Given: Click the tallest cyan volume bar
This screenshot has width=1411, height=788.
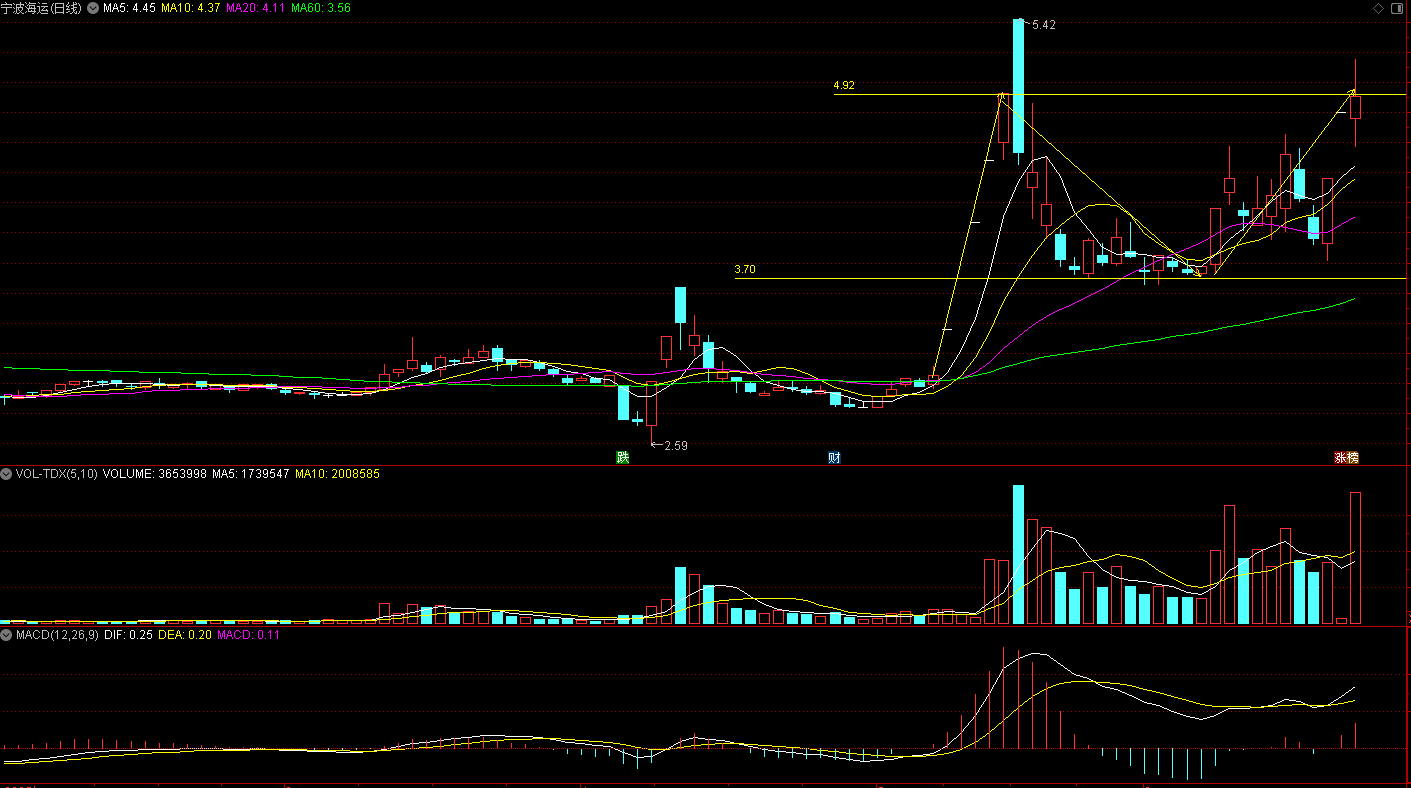Looking at the screenshot, I should coord(1018,554).
